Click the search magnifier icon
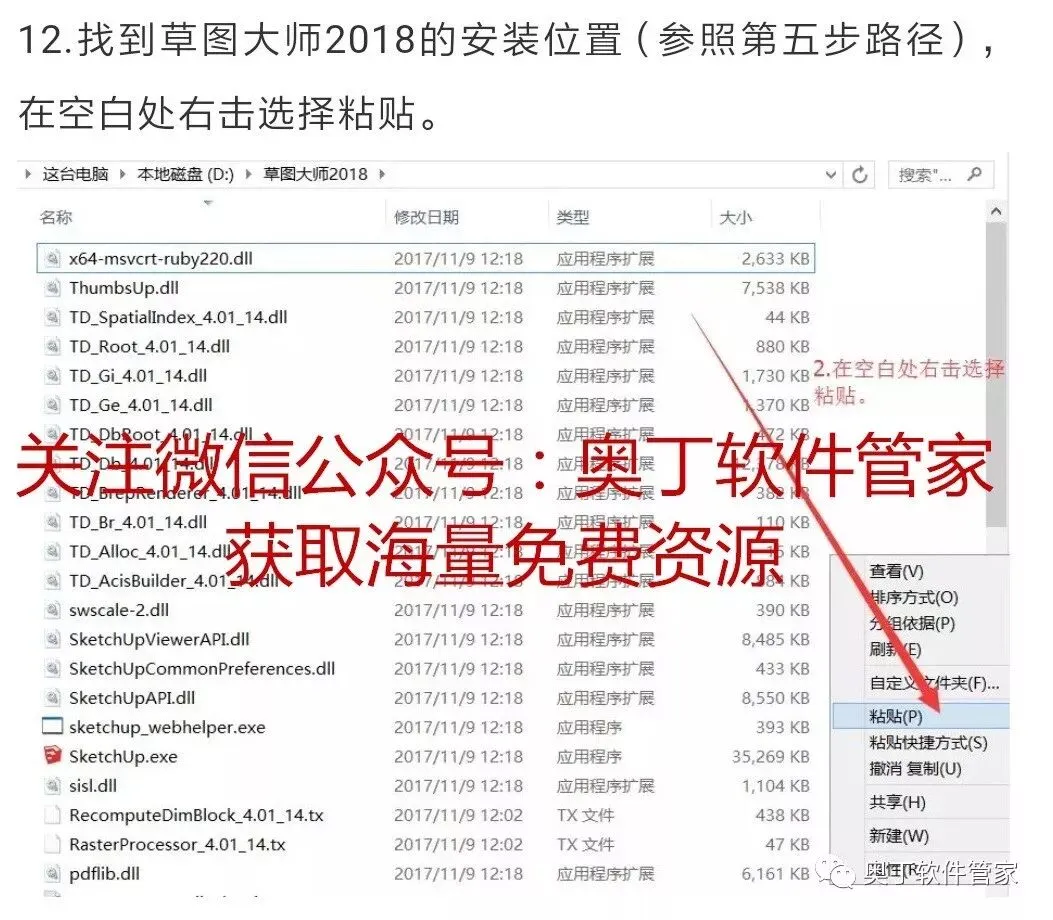 tap(974, 175)
